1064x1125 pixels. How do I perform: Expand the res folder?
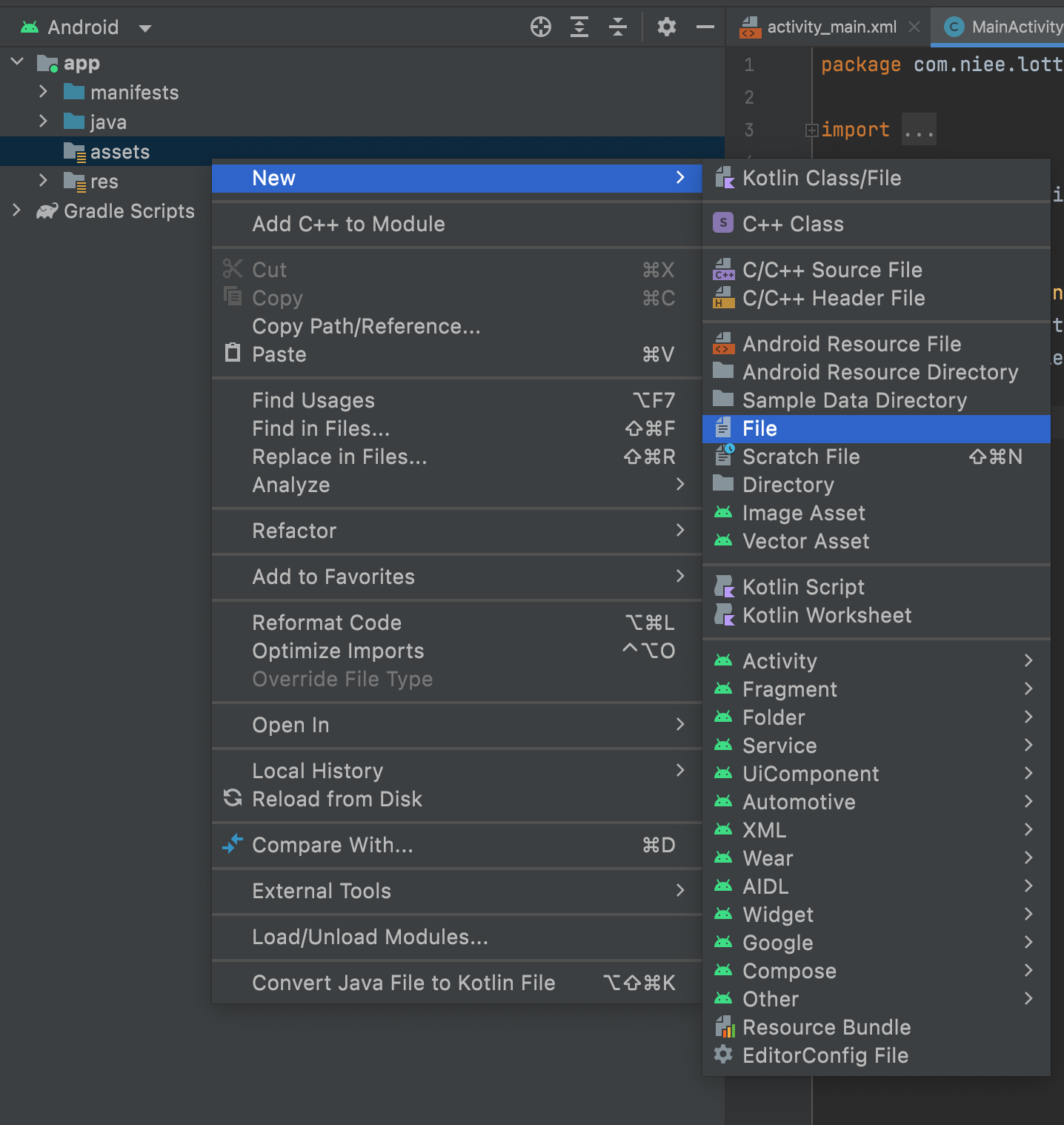tap(43, 180)
